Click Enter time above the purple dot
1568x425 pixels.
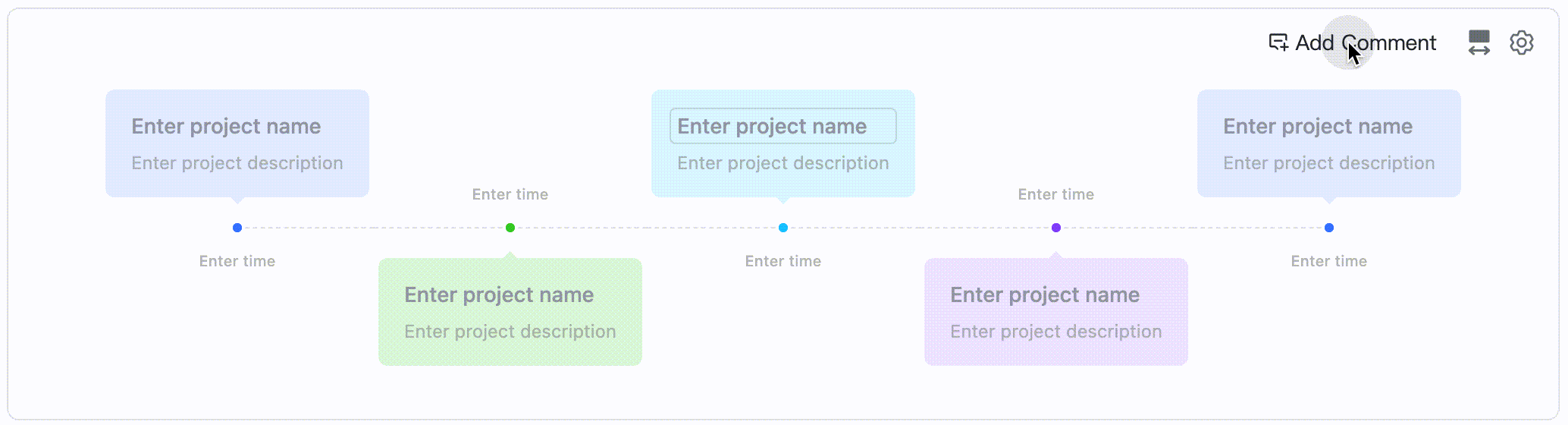(x=1056, y=194)
